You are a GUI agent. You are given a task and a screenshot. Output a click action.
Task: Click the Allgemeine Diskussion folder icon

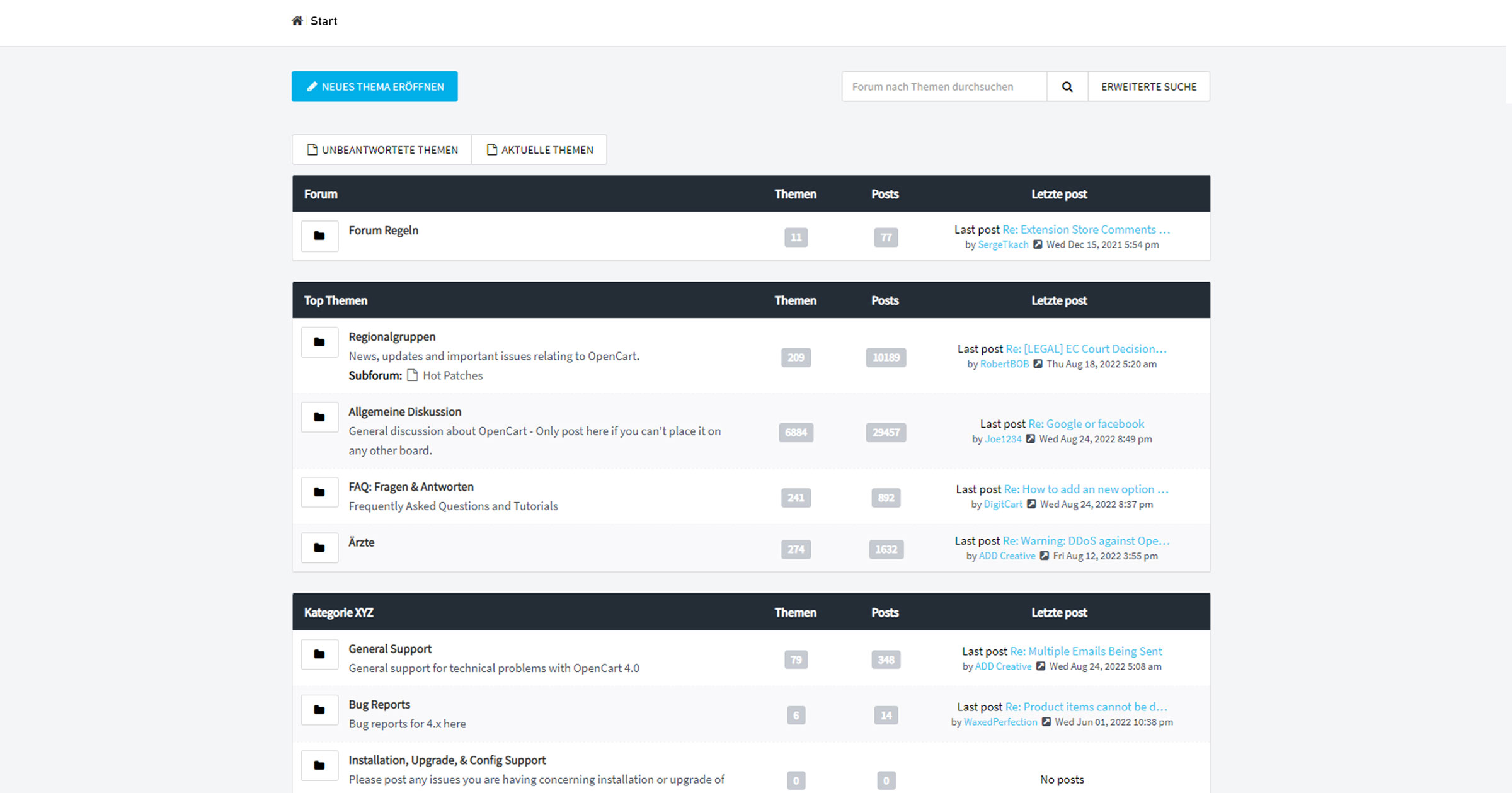[319, 418]
